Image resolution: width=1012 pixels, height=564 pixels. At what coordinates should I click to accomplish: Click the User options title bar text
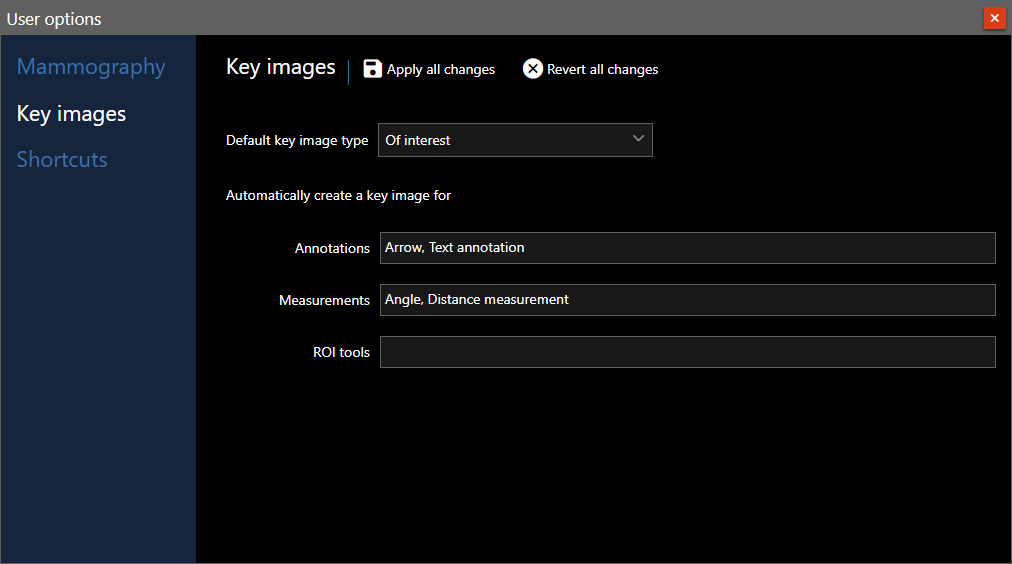(54, 19)
